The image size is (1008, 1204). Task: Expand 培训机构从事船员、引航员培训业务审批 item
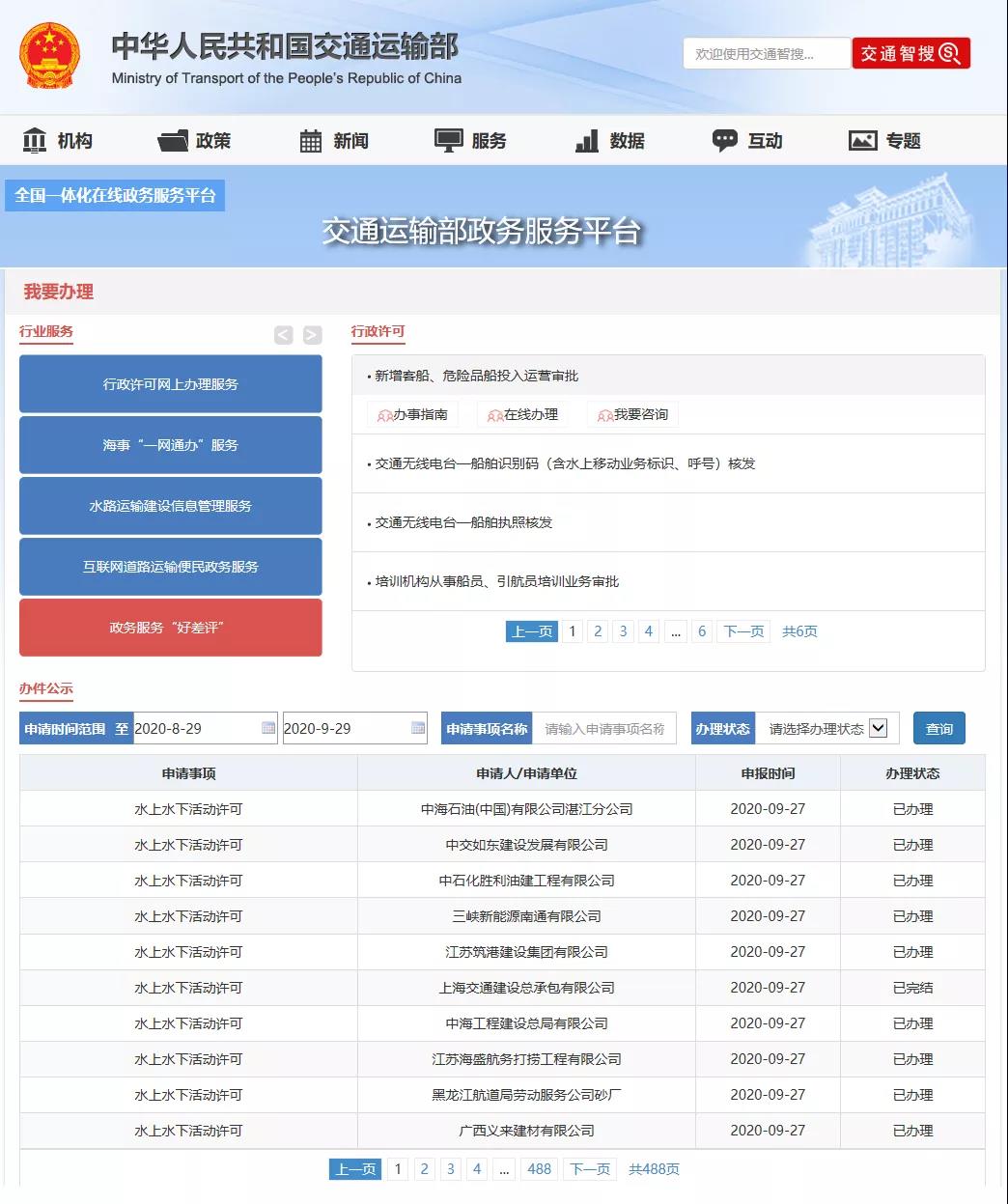click(496, 581)
